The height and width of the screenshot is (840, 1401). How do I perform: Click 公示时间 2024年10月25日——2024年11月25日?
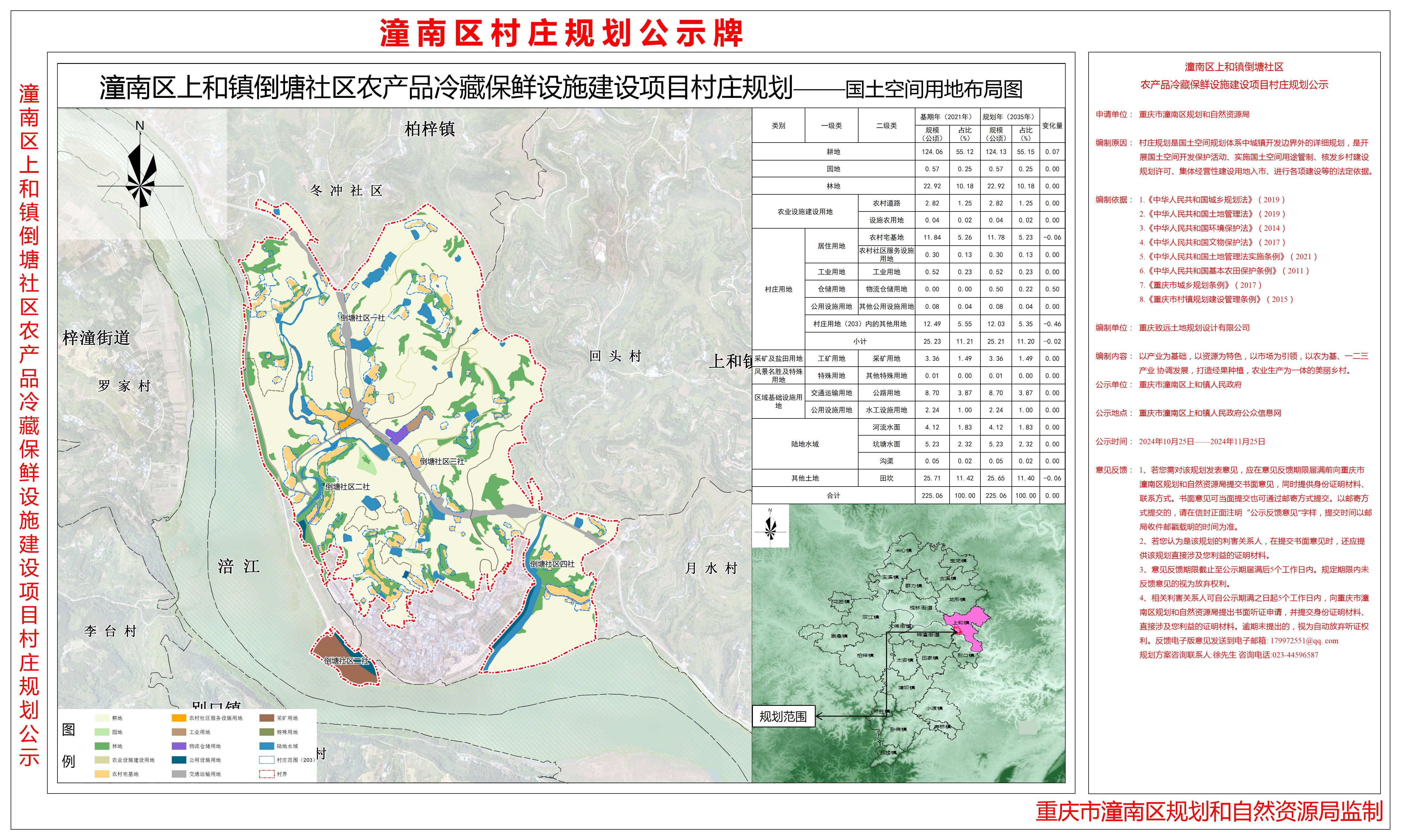[x=1202, y=441]
